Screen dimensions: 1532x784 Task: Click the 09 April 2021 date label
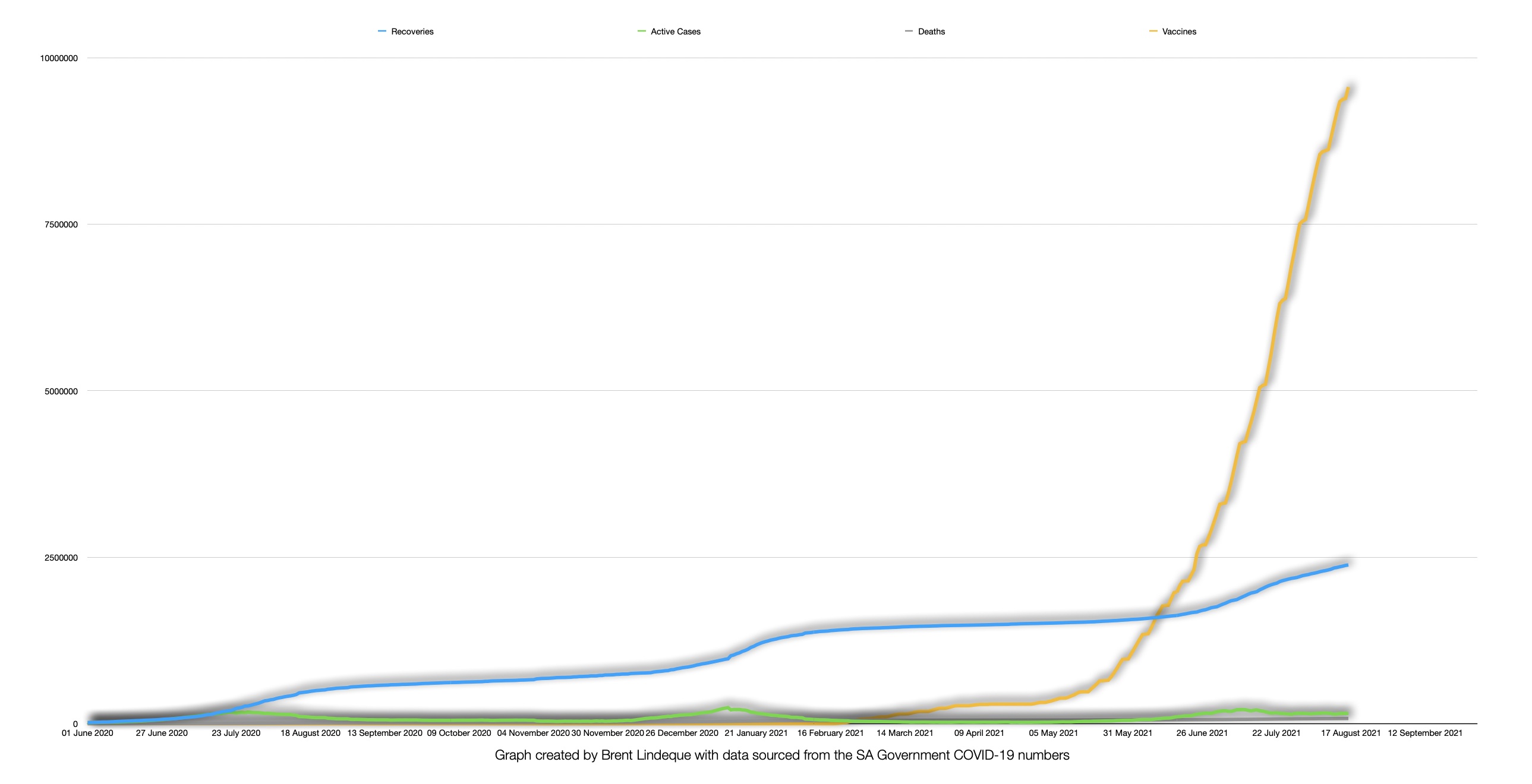[979, 733]
